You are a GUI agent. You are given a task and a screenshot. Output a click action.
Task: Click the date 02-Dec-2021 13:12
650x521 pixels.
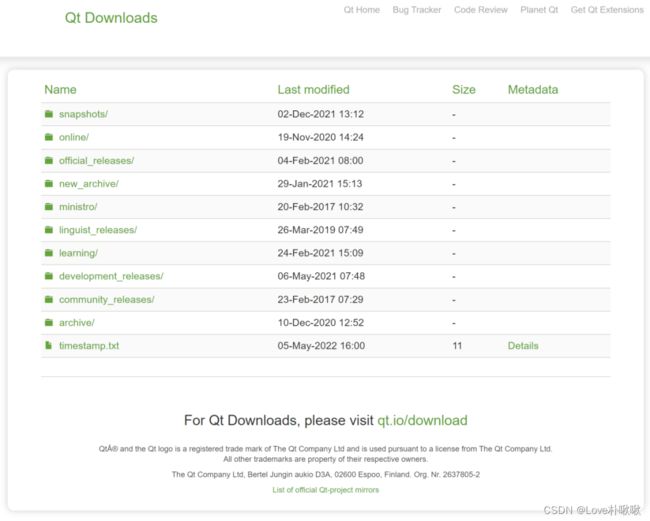click(x=320, y=114)
